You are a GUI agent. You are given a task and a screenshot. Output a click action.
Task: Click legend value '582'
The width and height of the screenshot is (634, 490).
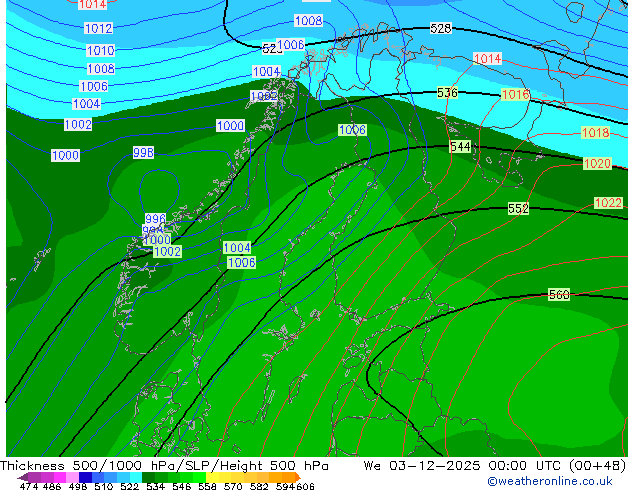(x=259, y=486)
